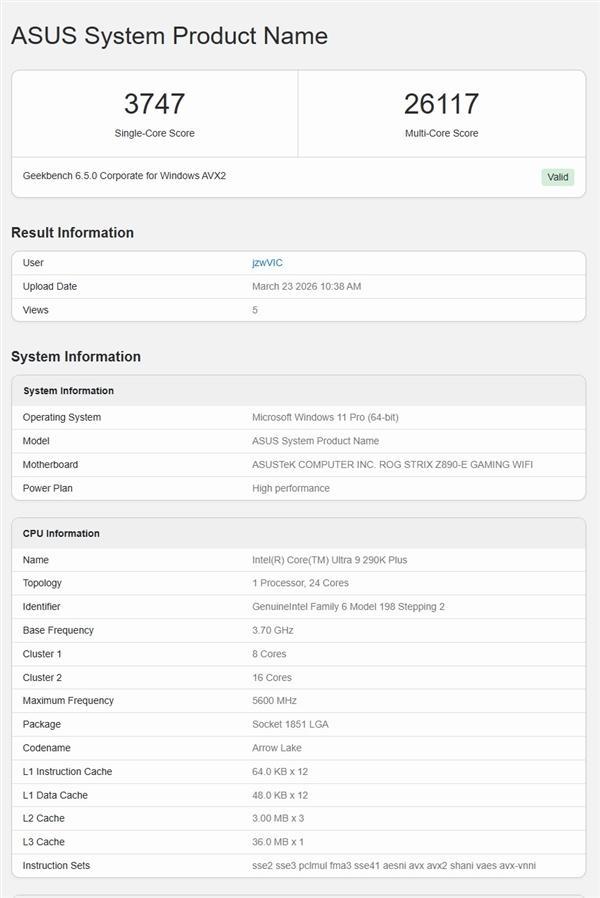600x898 pixels.
Task: Click the upload date March 23 2026 value
Action: click(306, 287)
